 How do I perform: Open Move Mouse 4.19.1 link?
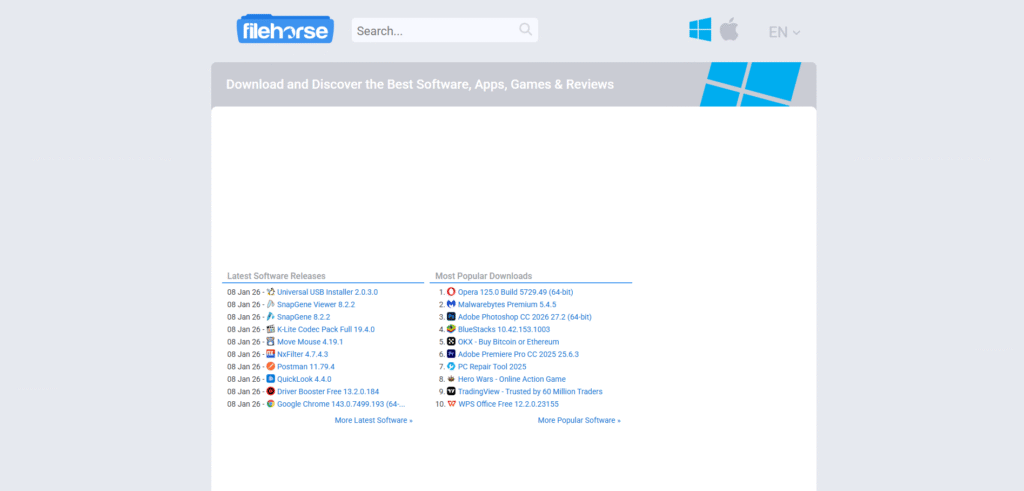[310, 341]
